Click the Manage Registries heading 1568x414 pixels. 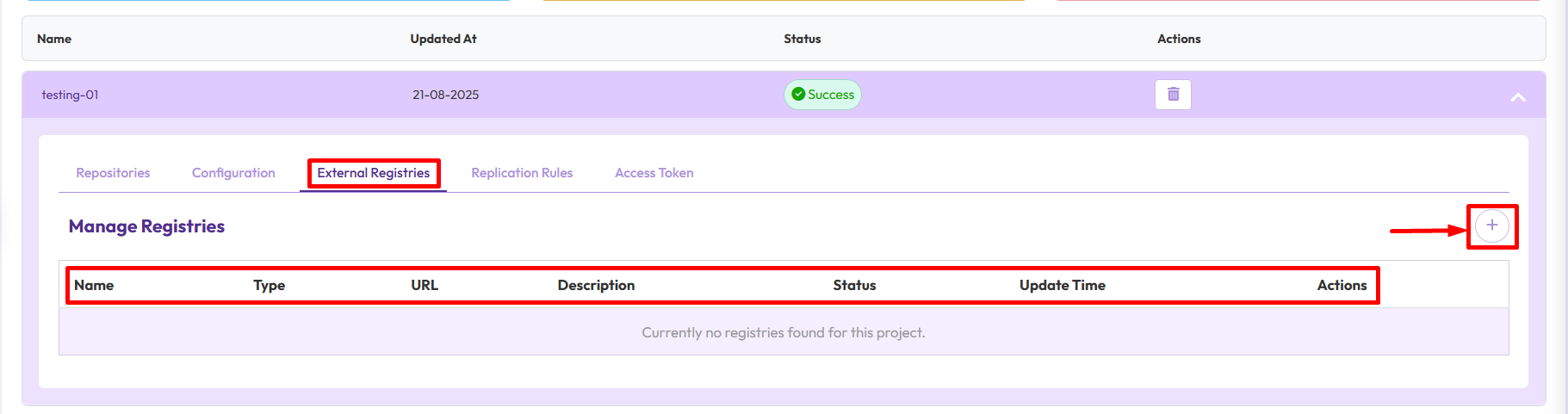tap(146, 226)
